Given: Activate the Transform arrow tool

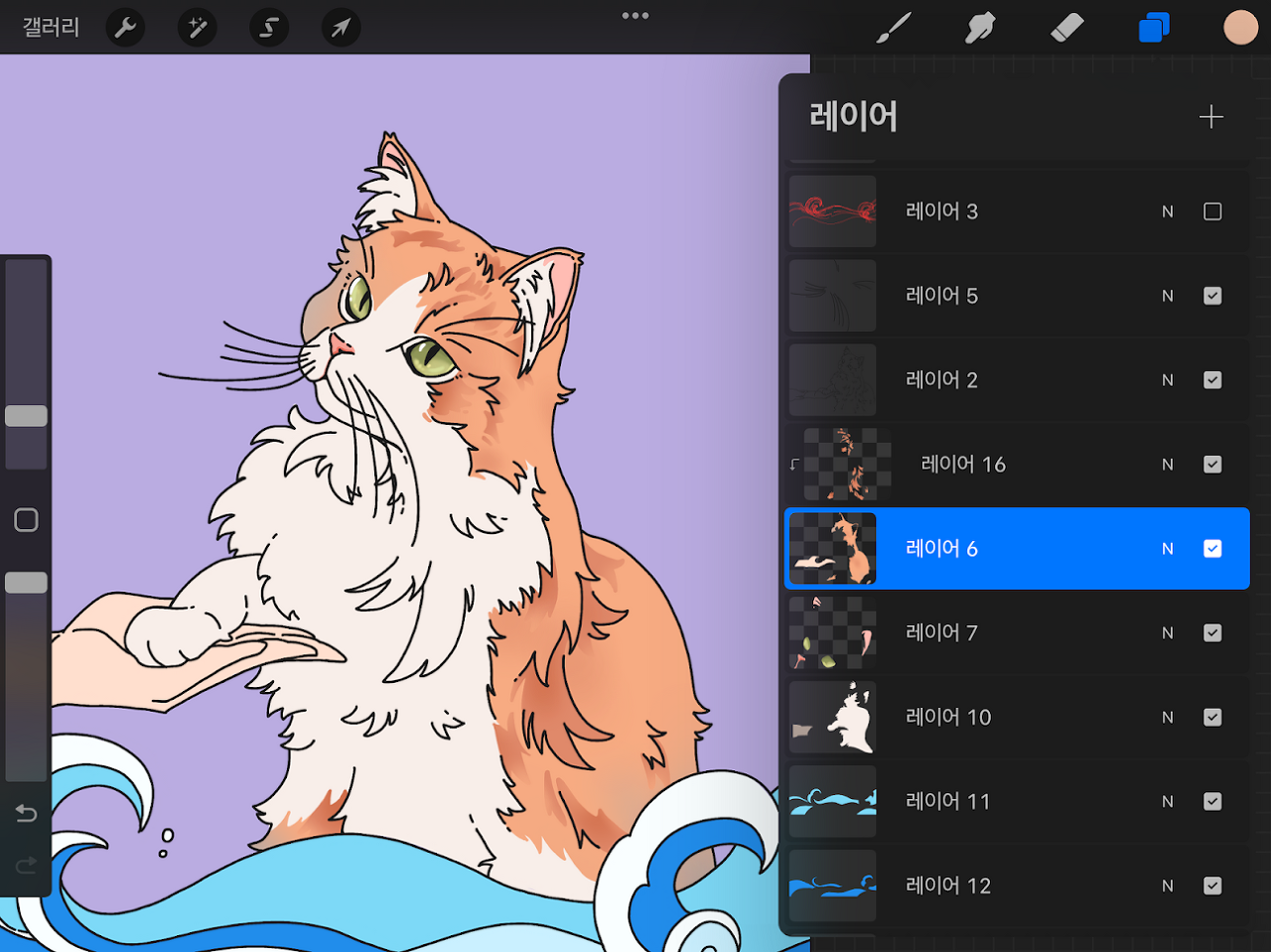Looking at the screenshot, I should pyautogui.click(x=341, y=28).
